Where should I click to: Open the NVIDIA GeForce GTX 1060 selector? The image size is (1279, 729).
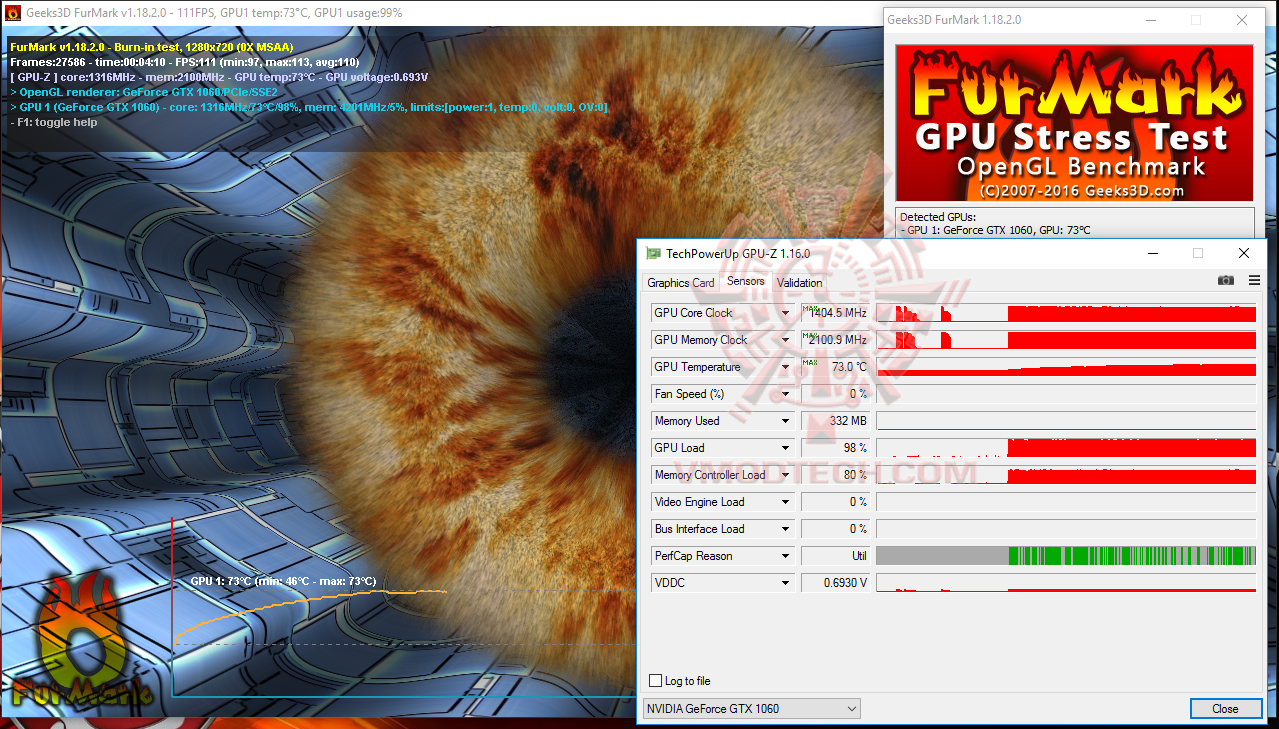(751, 709)
